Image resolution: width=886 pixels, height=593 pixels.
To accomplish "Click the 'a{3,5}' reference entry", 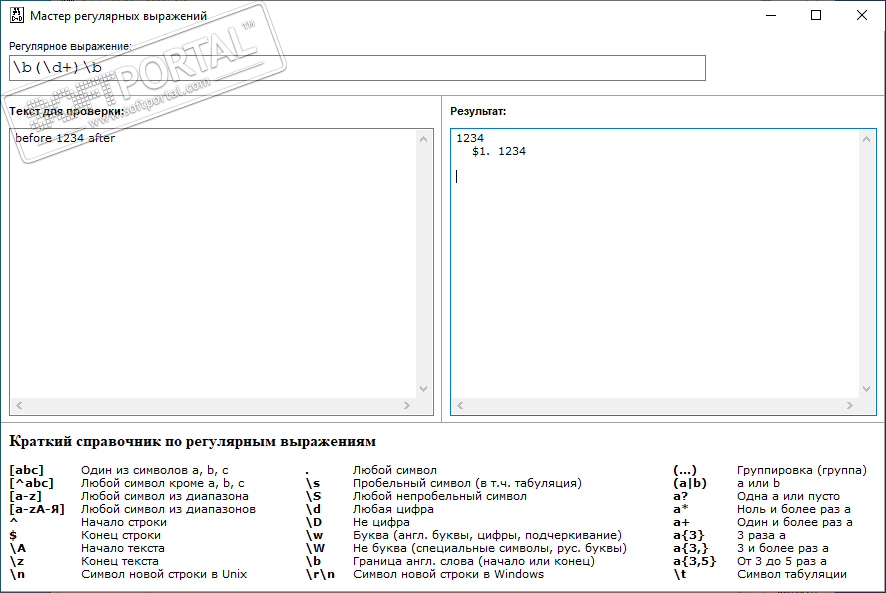I will [694, 561].
